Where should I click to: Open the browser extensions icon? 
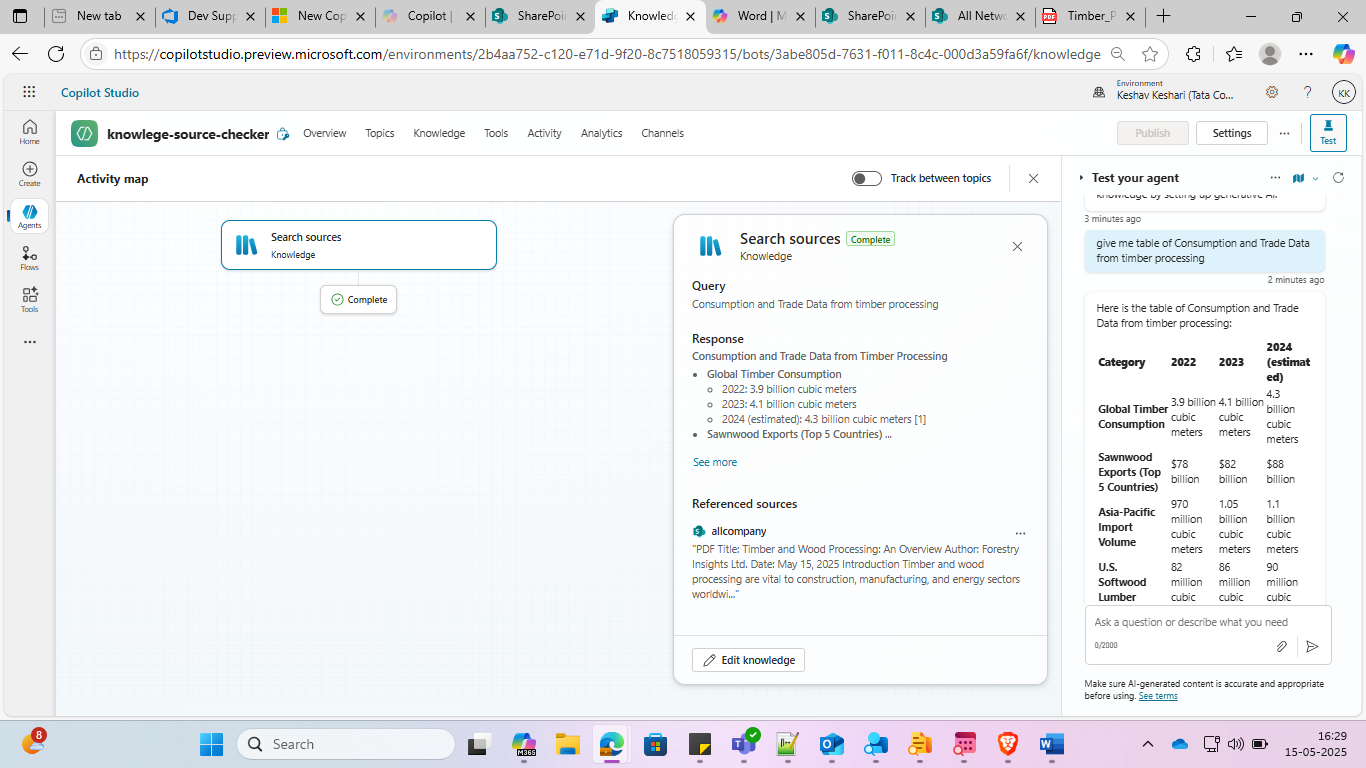1193,54
